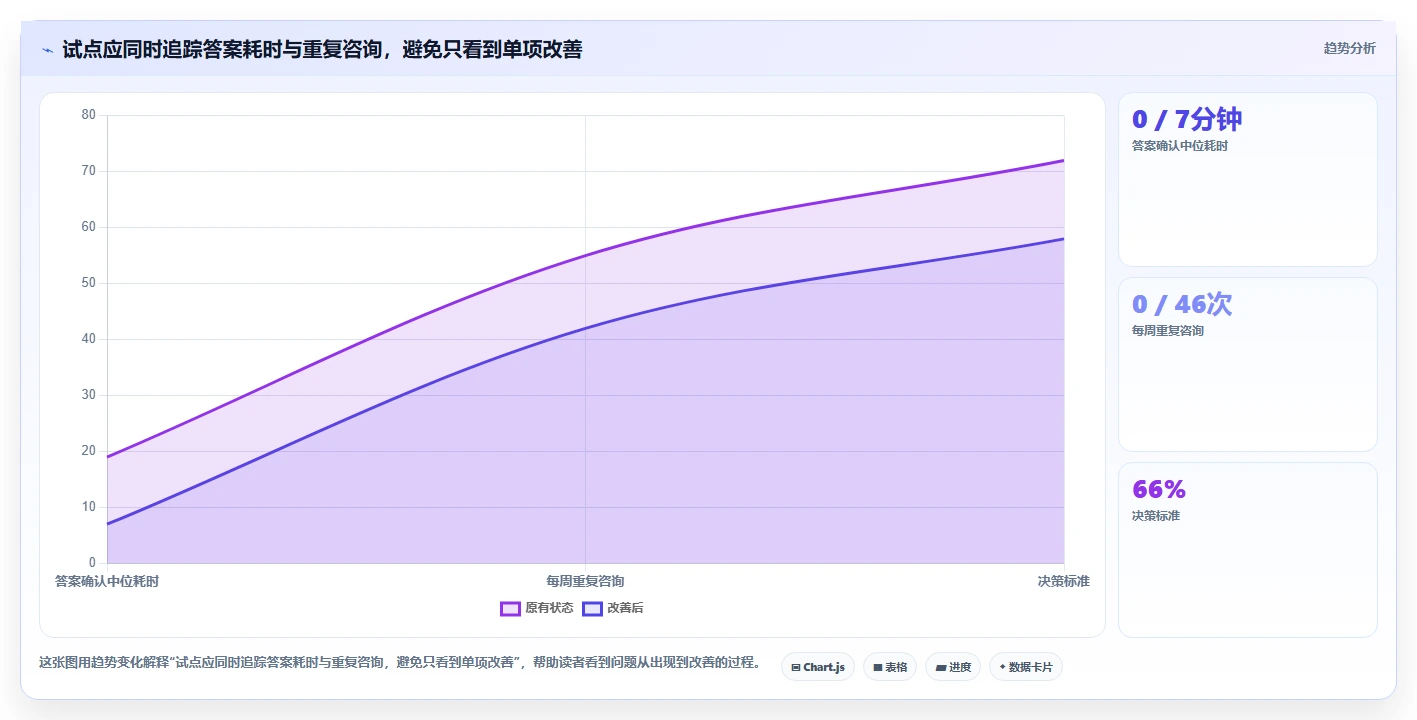Screen dimensions: 1417x720
Task: Select the 进度 tag chip
Action: pos(952,667)
